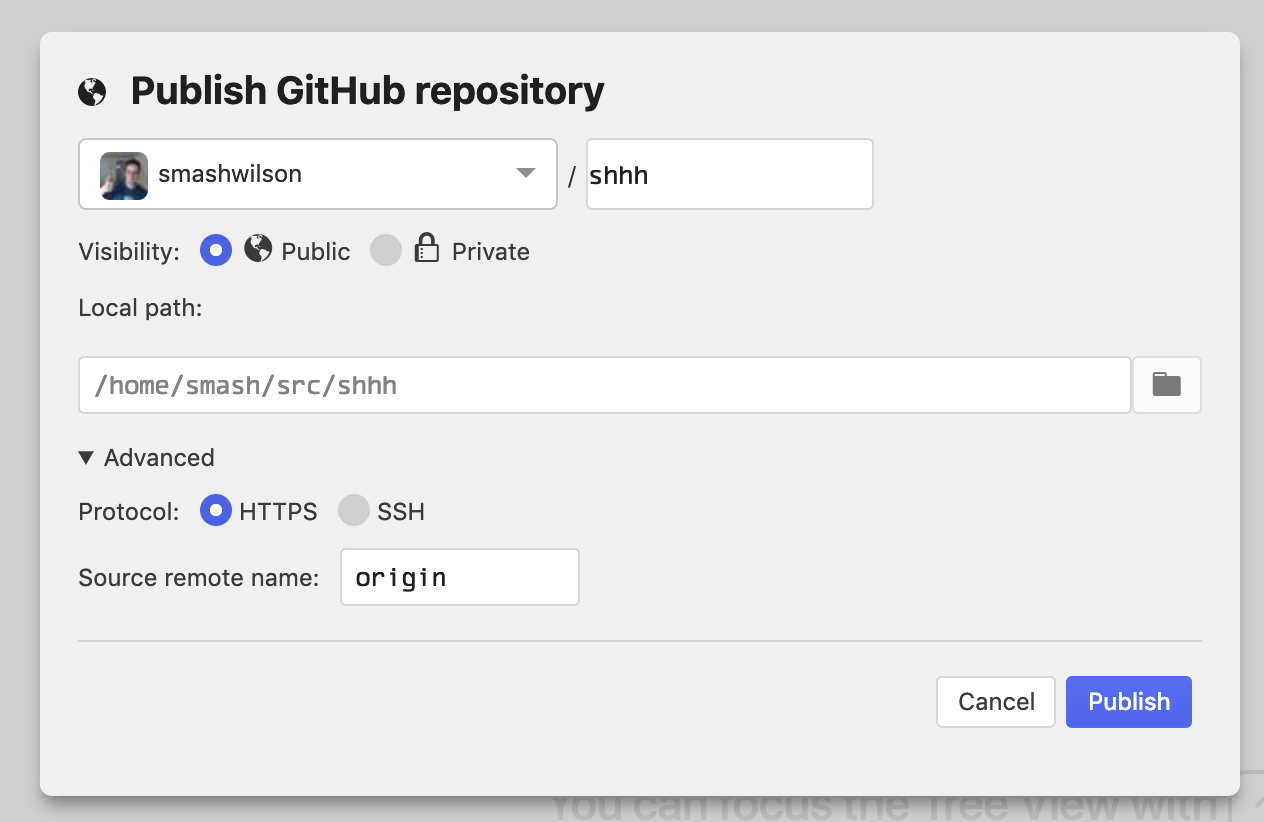Enable the HTTPS protocol option
Image resolution: width=1264 pixels, height=822 pixels.
tap(215, 510)
